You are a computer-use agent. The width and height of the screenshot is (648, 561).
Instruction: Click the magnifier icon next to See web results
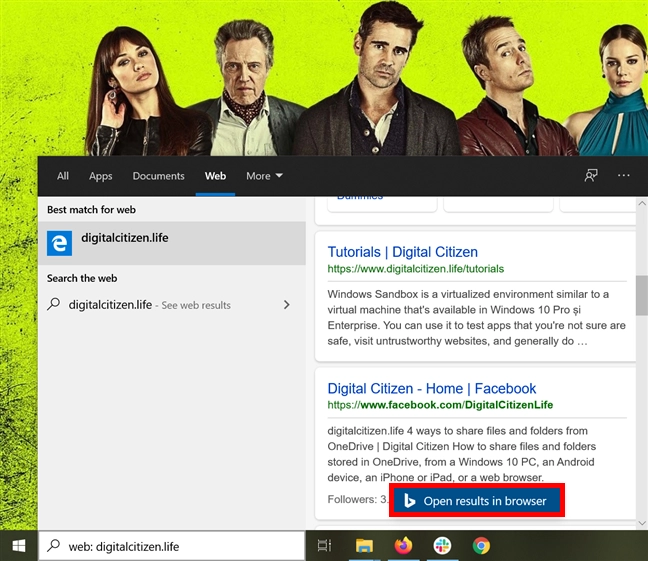[54, 304]
